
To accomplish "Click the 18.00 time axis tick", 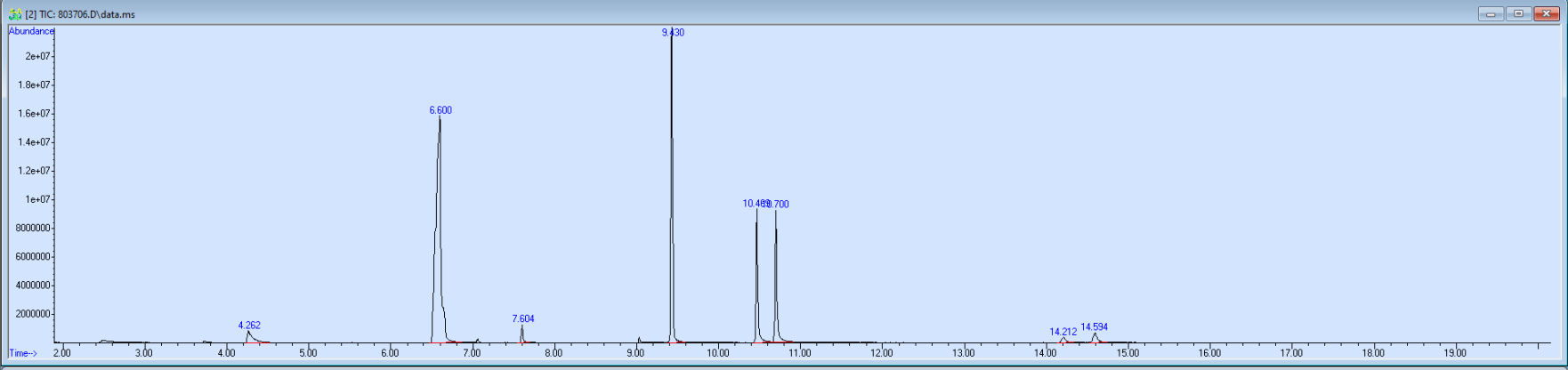I will pyautogui.click(x=1373, y=353).
